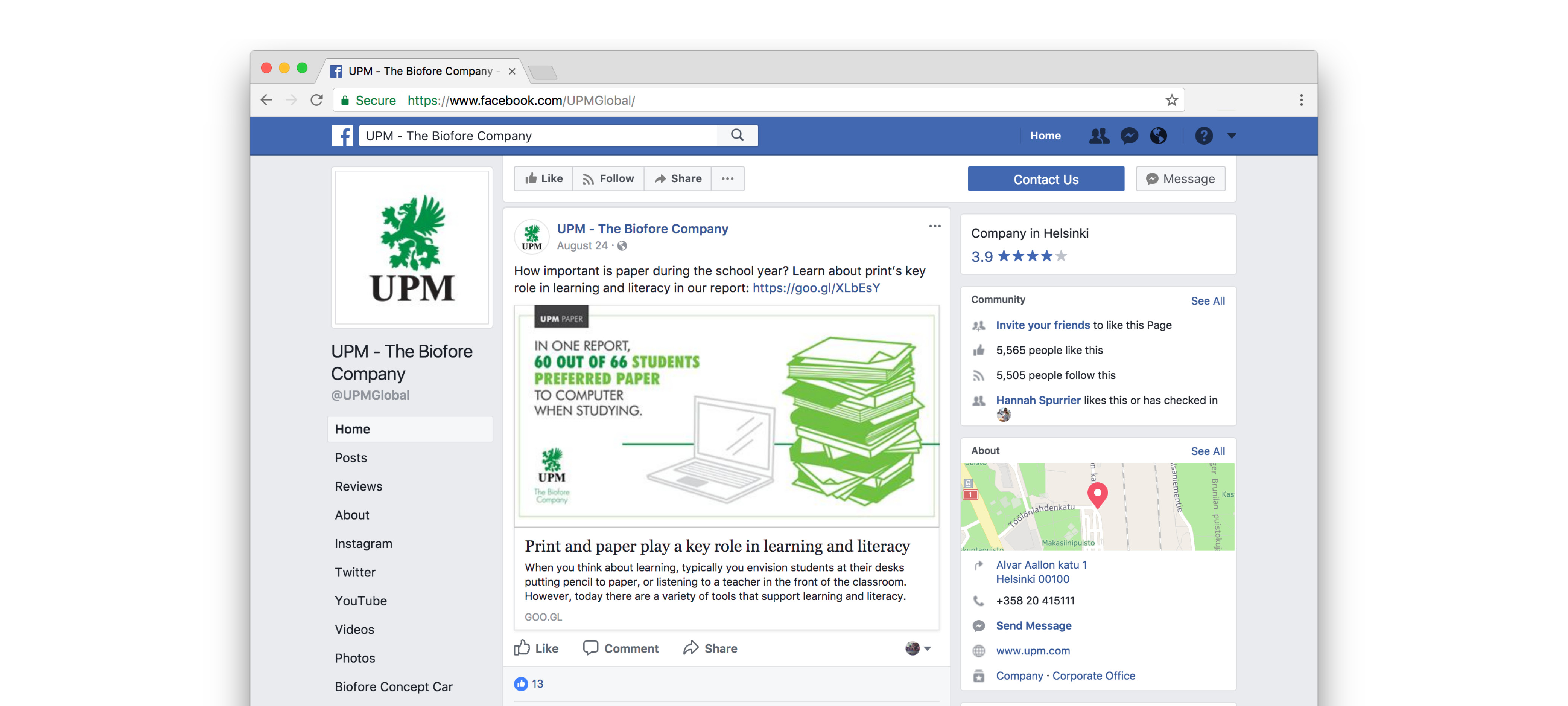Select Home in page sidebar
The height and width of the screenshot is (706, 1568).
[x=410, y=429]
